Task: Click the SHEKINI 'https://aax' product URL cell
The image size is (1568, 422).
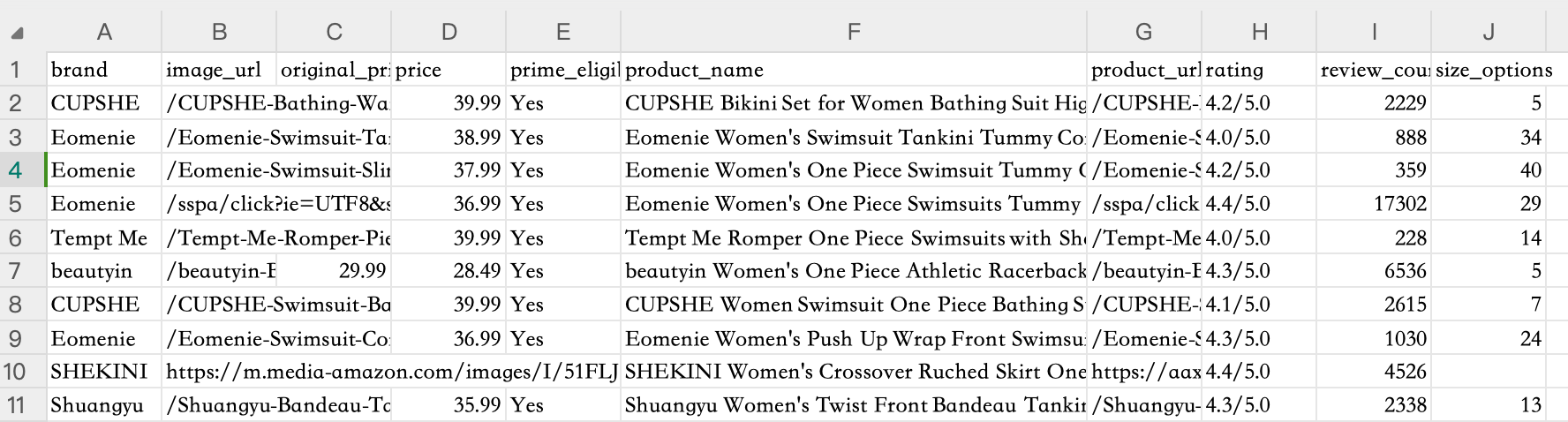Action: [x=1144, y=372]
